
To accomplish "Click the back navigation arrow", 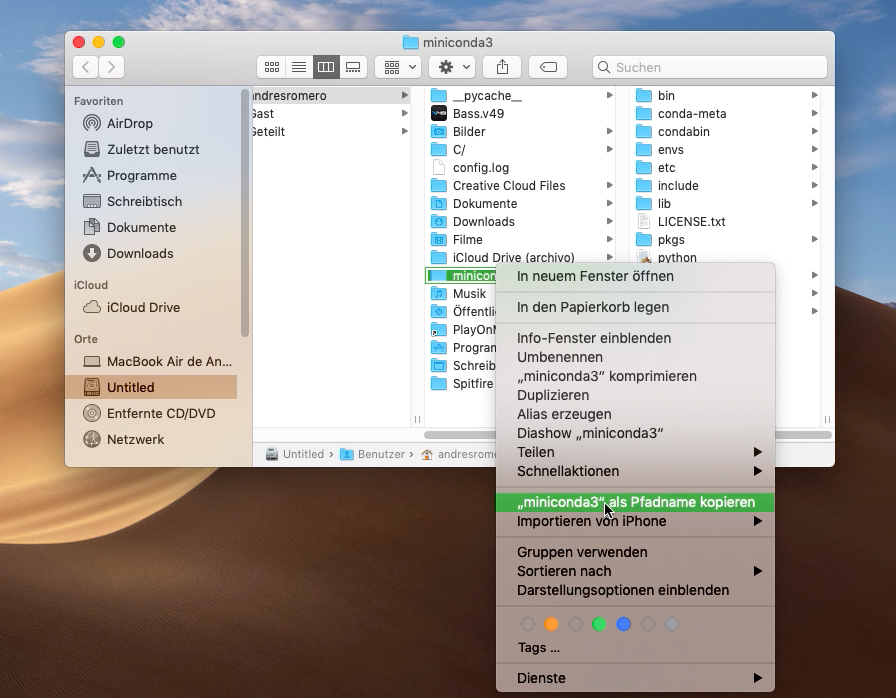I will [86, 67].
